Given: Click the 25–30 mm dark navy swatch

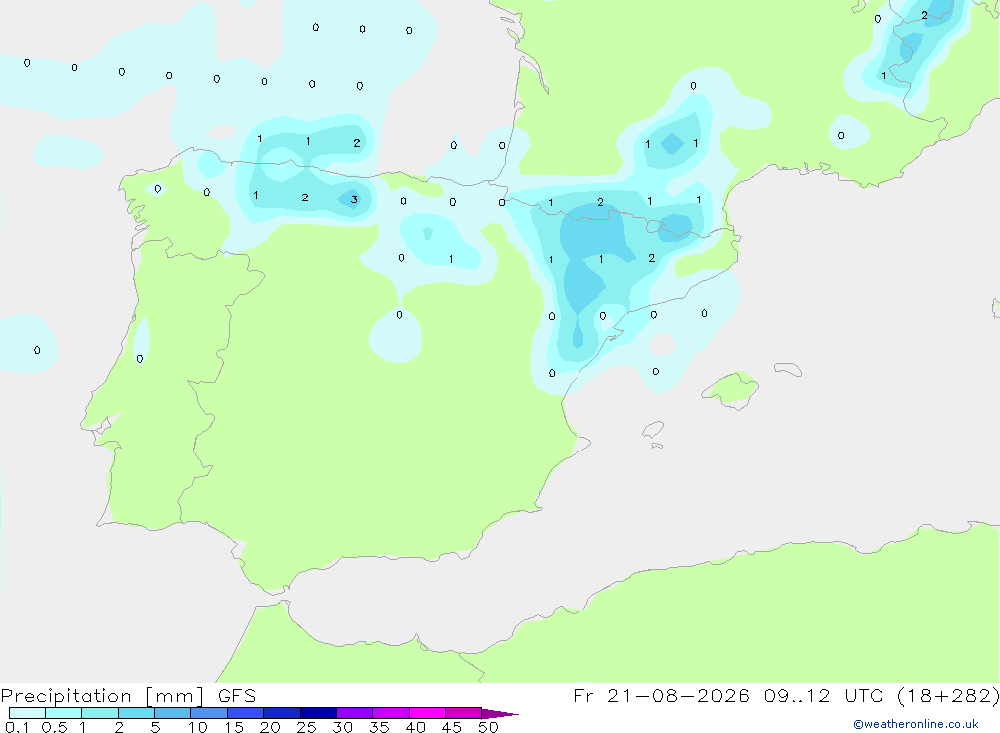Looking at the screenshot, I should (x=318, y=713).
